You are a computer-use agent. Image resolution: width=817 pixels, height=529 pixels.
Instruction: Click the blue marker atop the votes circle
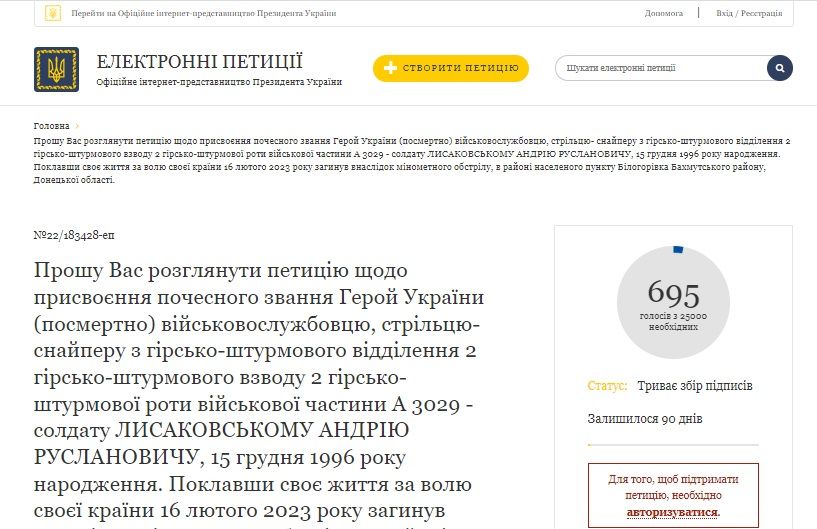coord(678,249)
